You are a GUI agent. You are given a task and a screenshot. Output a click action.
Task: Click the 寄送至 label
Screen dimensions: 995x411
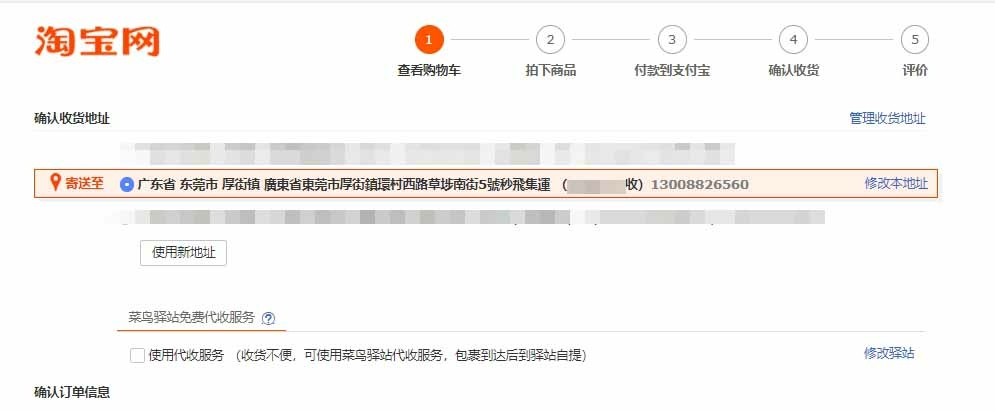(84, 184)
